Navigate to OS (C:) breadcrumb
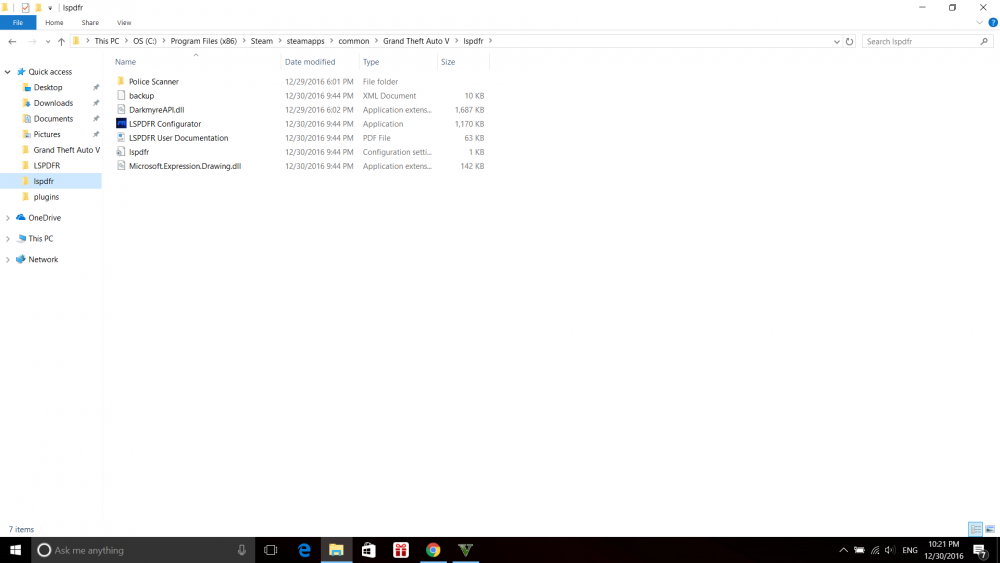The height and width of the screenshot is (563, 1000). (145, 41)
